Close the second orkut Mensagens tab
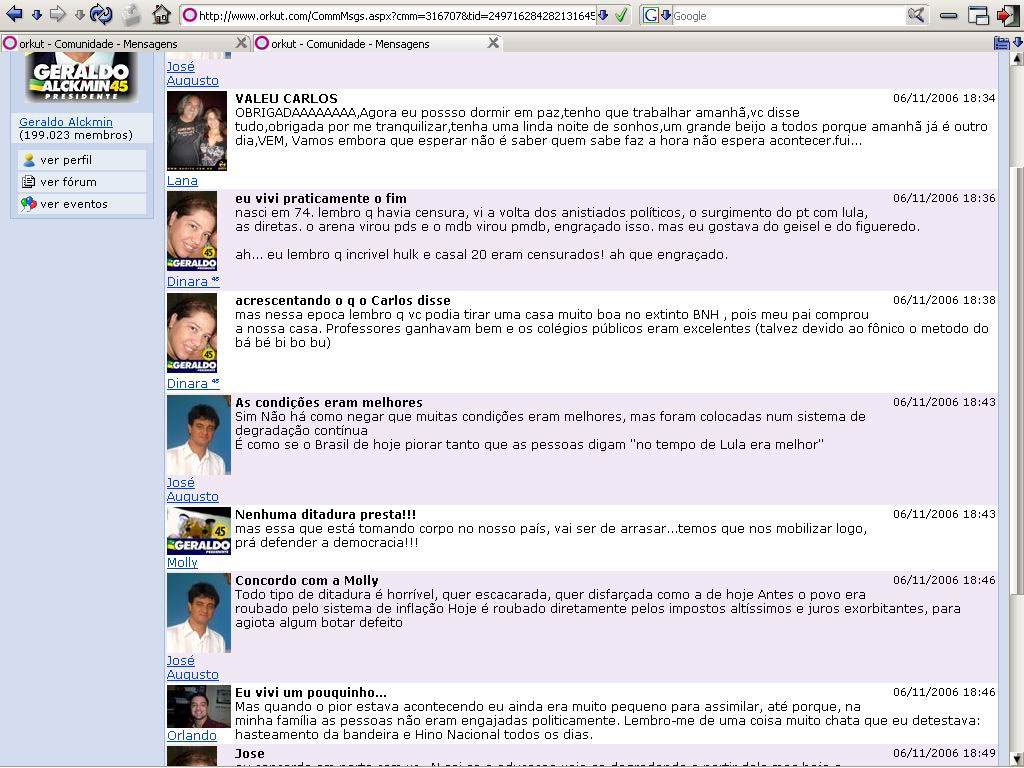Viewport: 1024px width, 768px height. click(x=493, y=43)
